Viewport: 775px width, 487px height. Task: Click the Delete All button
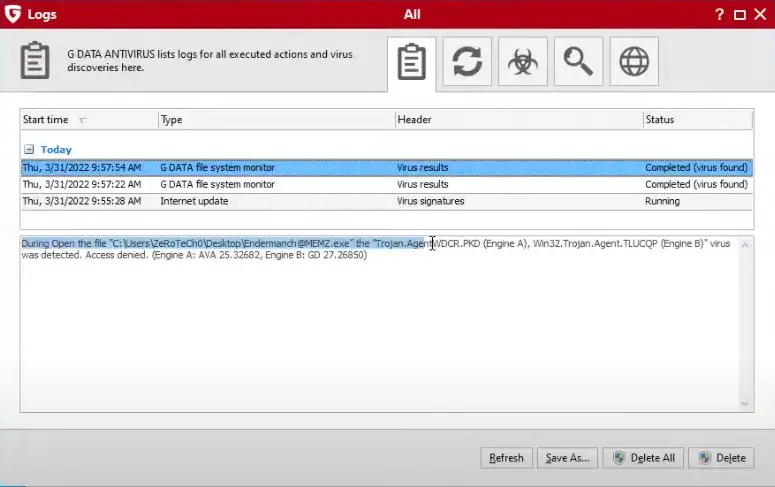click(644, 458)
